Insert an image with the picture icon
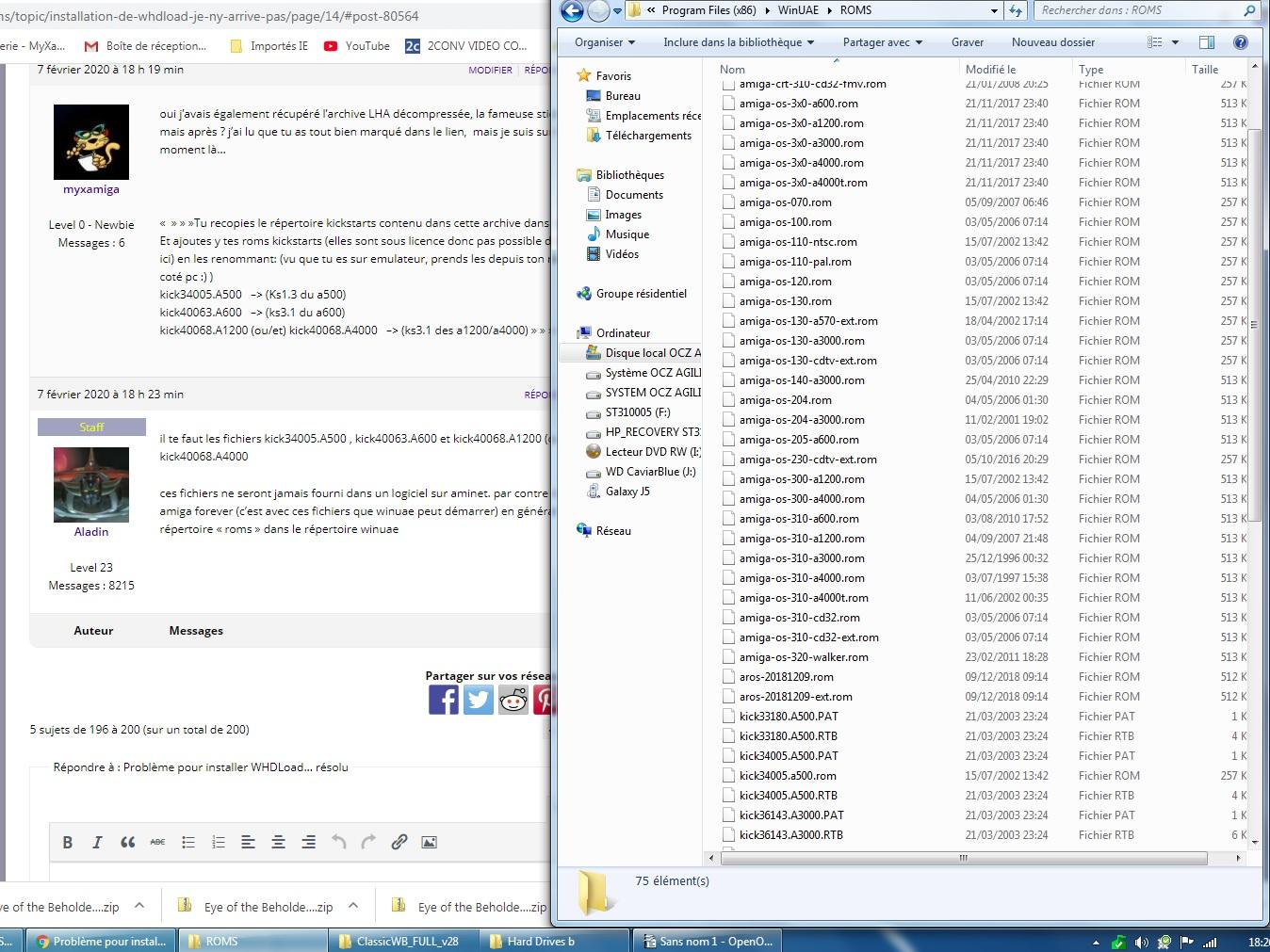 click(429, 842)
